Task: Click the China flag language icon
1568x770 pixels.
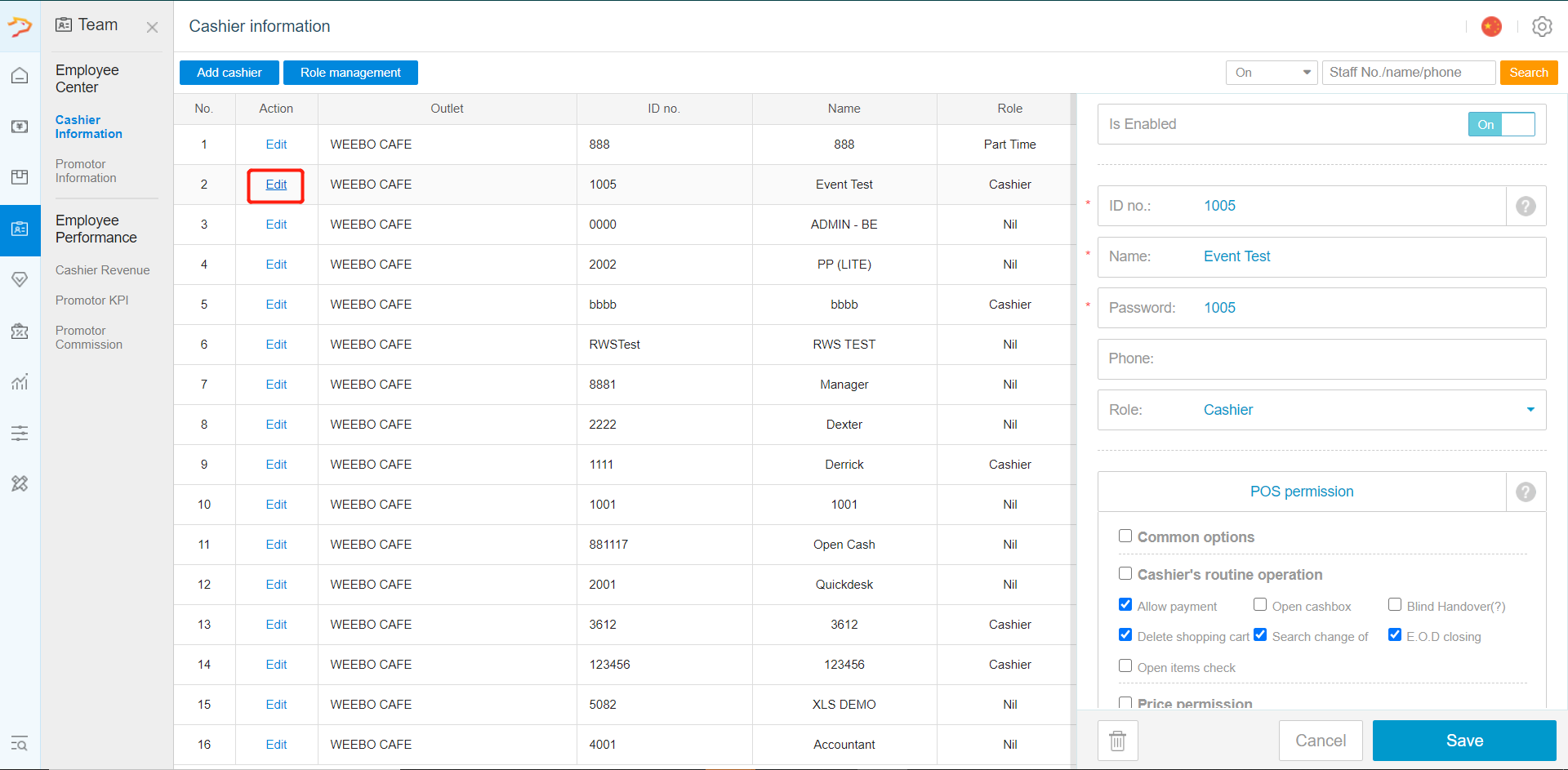Action: point(1491,27)
